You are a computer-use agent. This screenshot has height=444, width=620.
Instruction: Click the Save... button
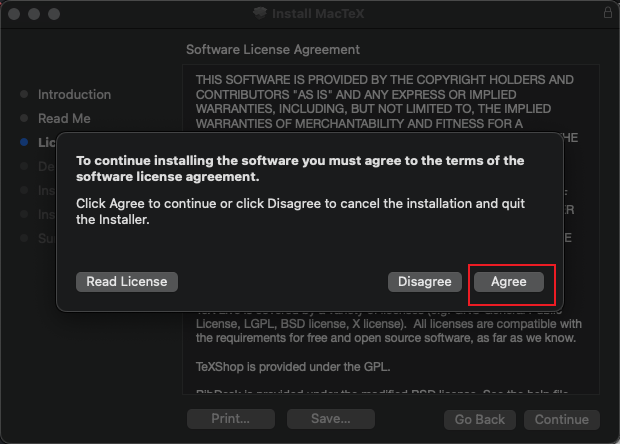(331, 419)
